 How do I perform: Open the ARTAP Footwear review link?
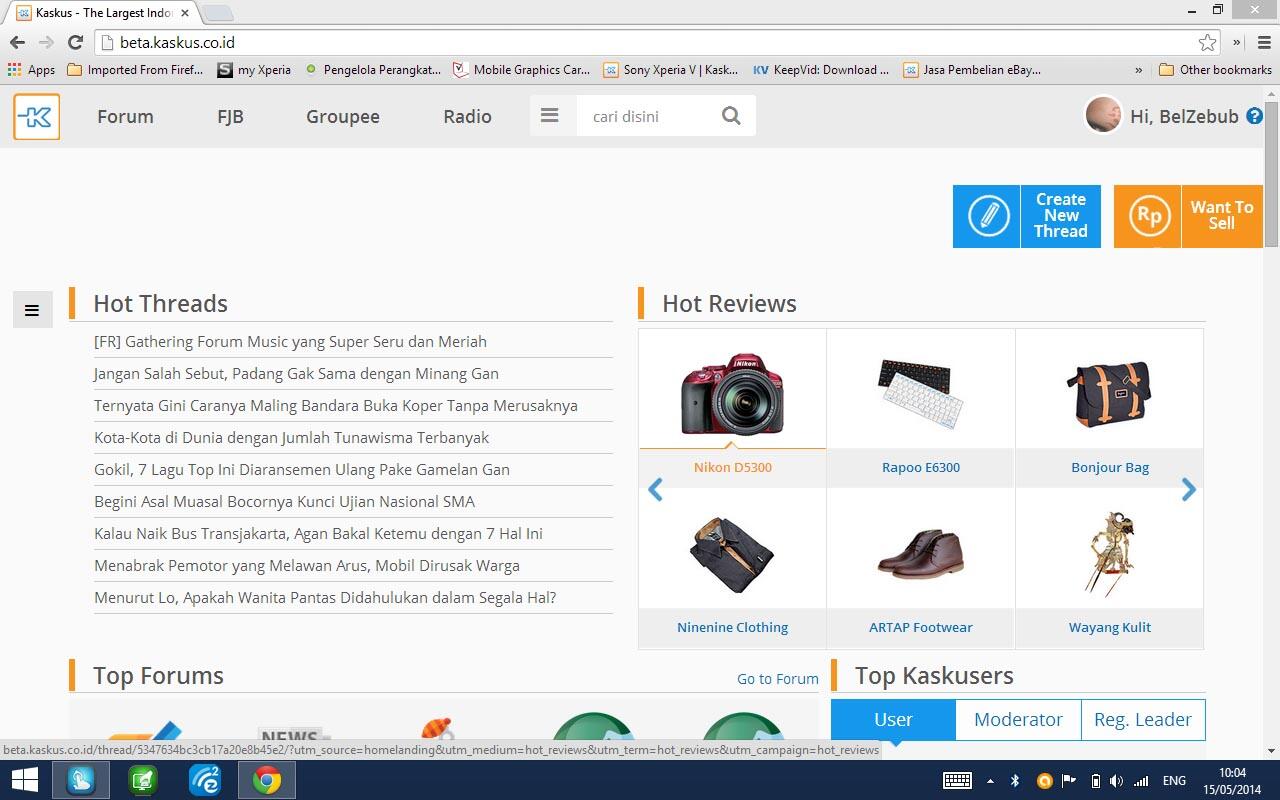920,627
